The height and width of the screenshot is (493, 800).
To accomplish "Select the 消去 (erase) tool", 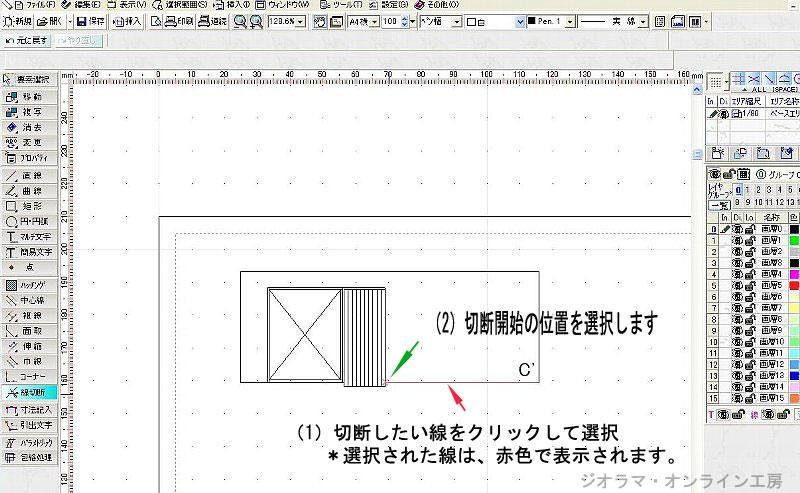I will 30,127.
